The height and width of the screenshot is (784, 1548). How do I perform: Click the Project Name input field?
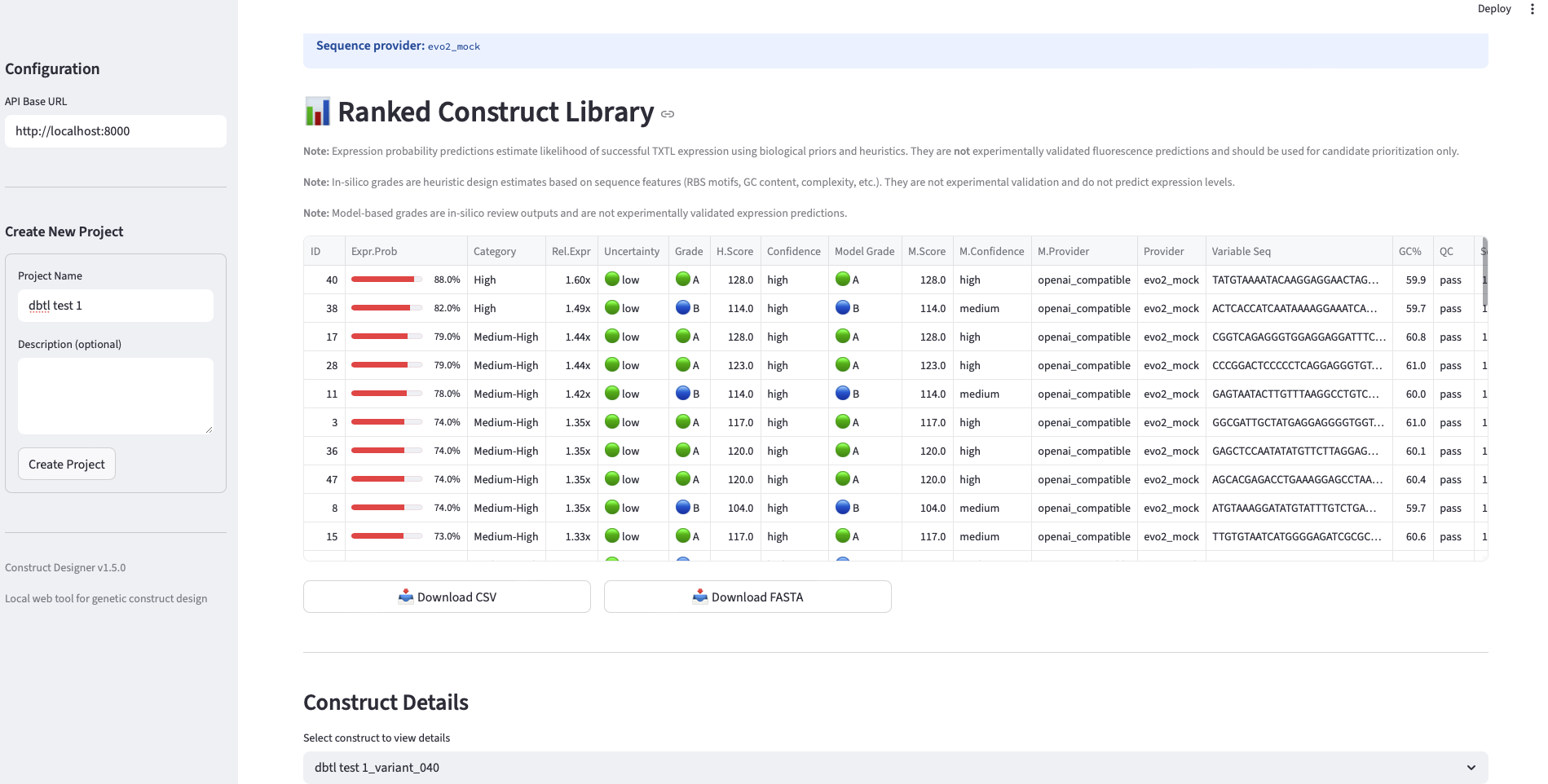coord(116,306)
